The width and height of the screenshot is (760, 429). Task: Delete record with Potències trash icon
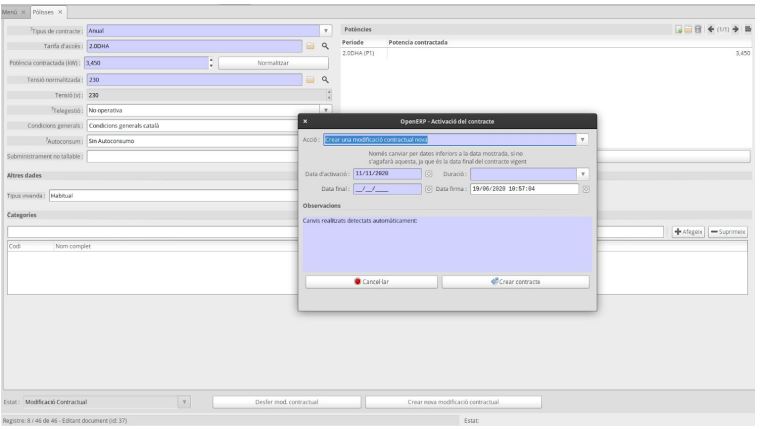pyautogui.click(x=698, y=30)
